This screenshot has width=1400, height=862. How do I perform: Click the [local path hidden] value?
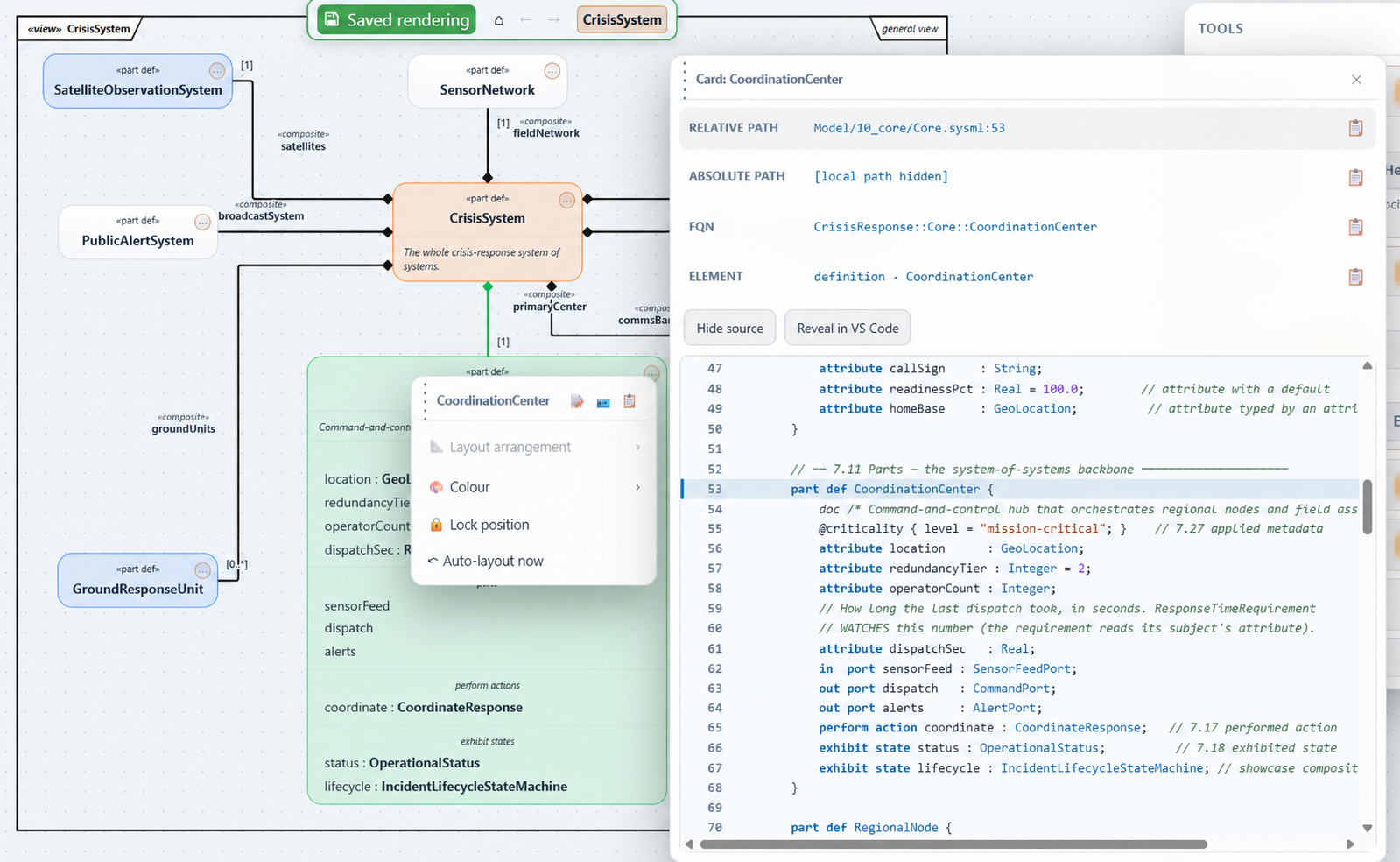(880, 177)
